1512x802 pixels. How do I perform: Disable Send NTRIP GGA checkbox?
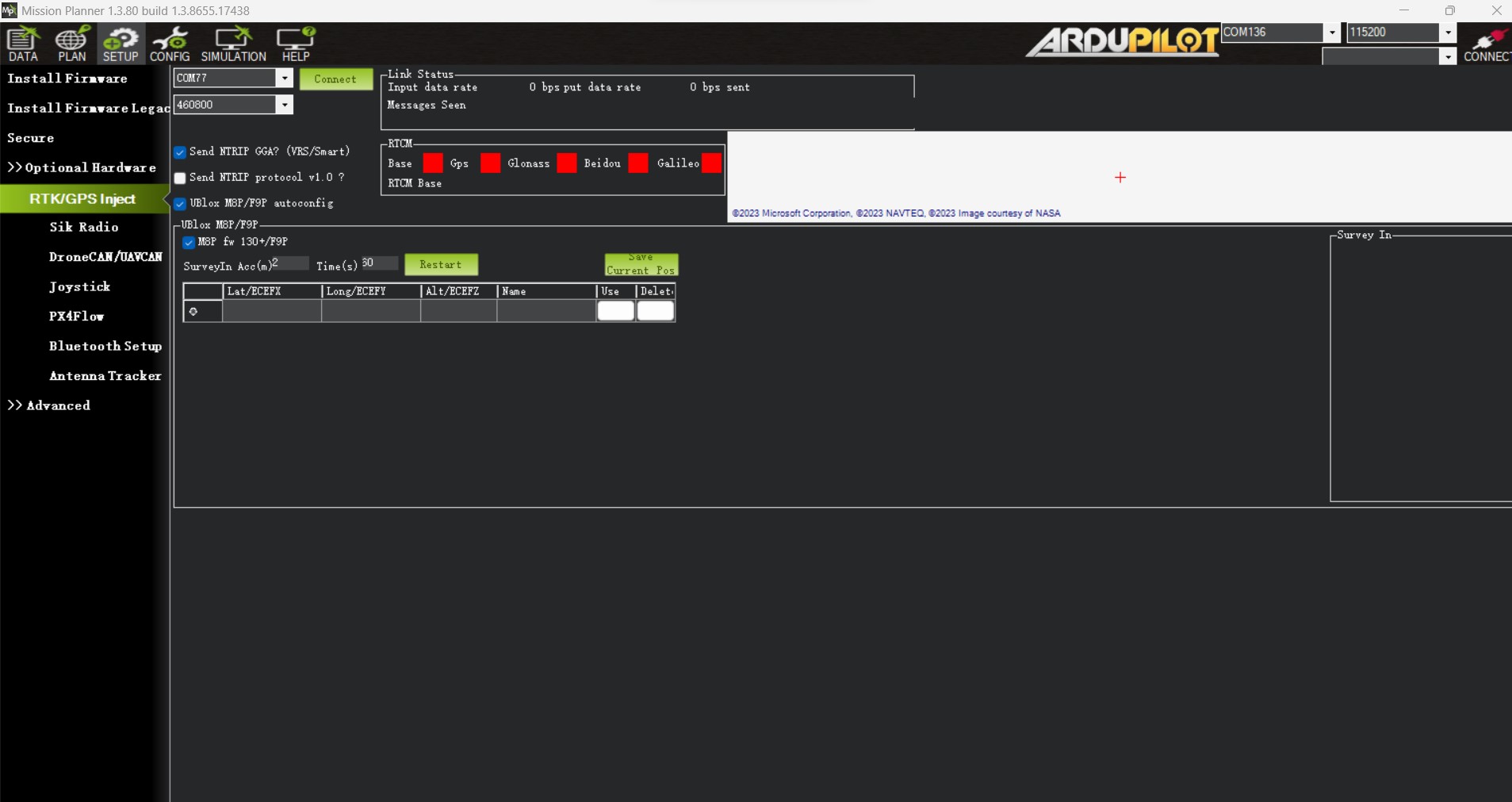pyautogui.click(x=181, y=152)
